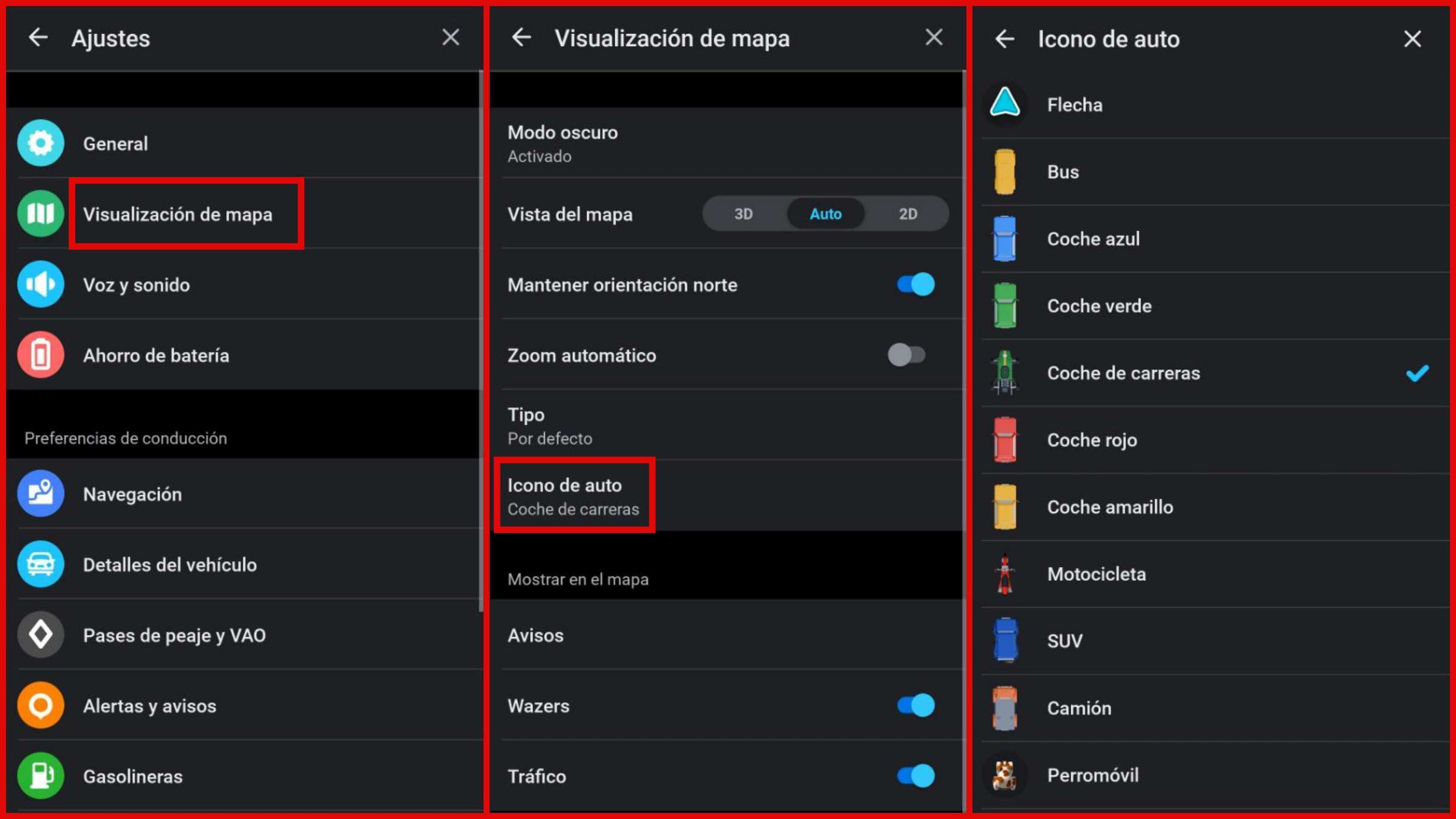This screenshot has height=819, width=1456.
Task: Set map view to 3D
Action: click(743, 213)
